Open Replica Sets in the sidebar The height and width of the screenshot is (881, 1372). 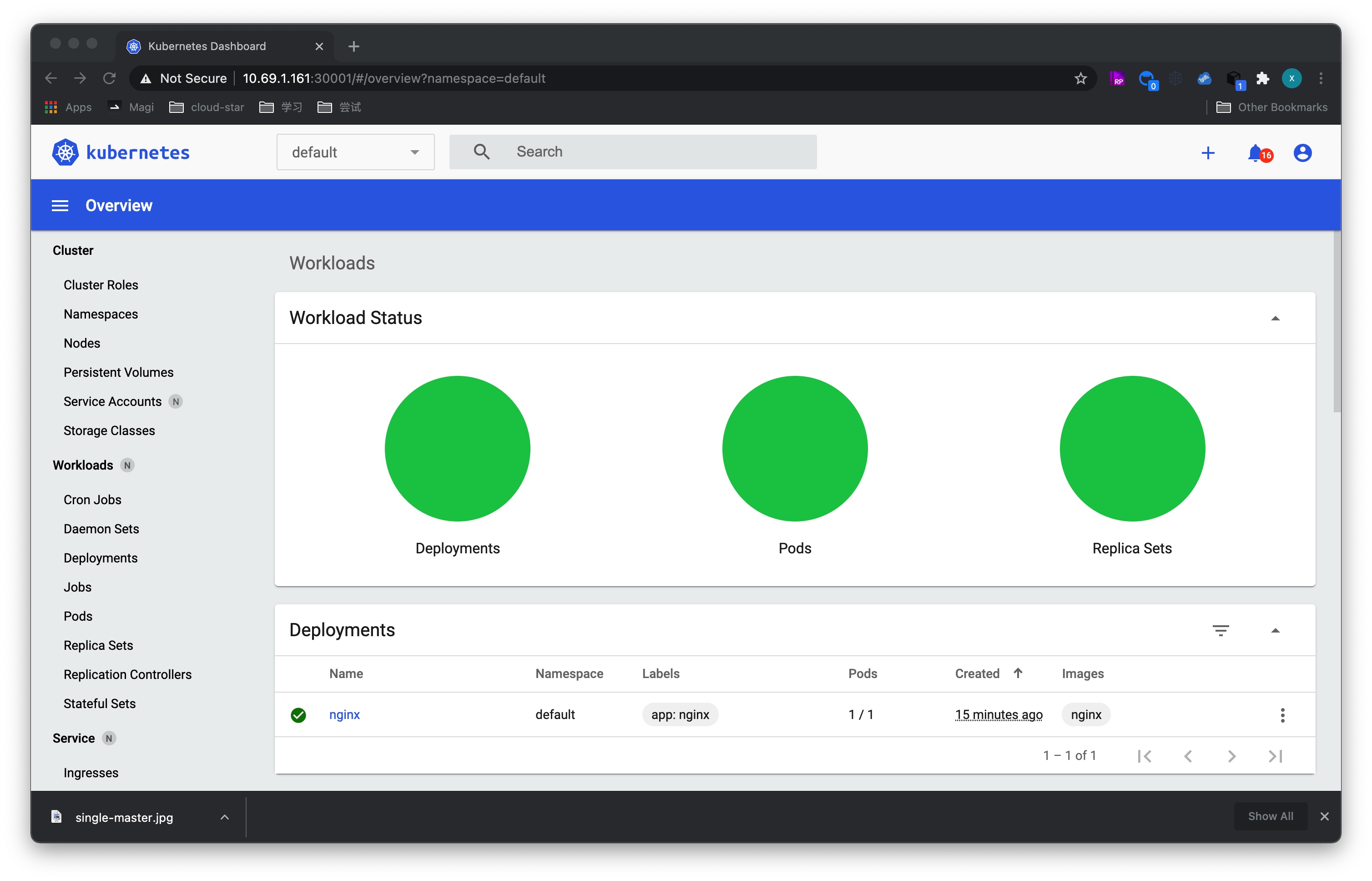click(x=98, y=645)
